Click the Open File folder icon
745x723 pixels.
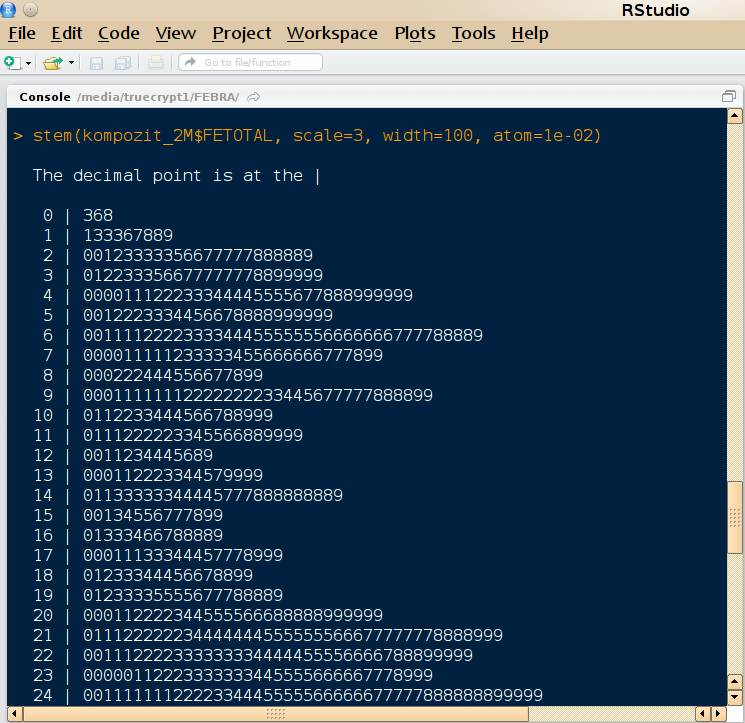pyautogui.click(x=53, y=63)
